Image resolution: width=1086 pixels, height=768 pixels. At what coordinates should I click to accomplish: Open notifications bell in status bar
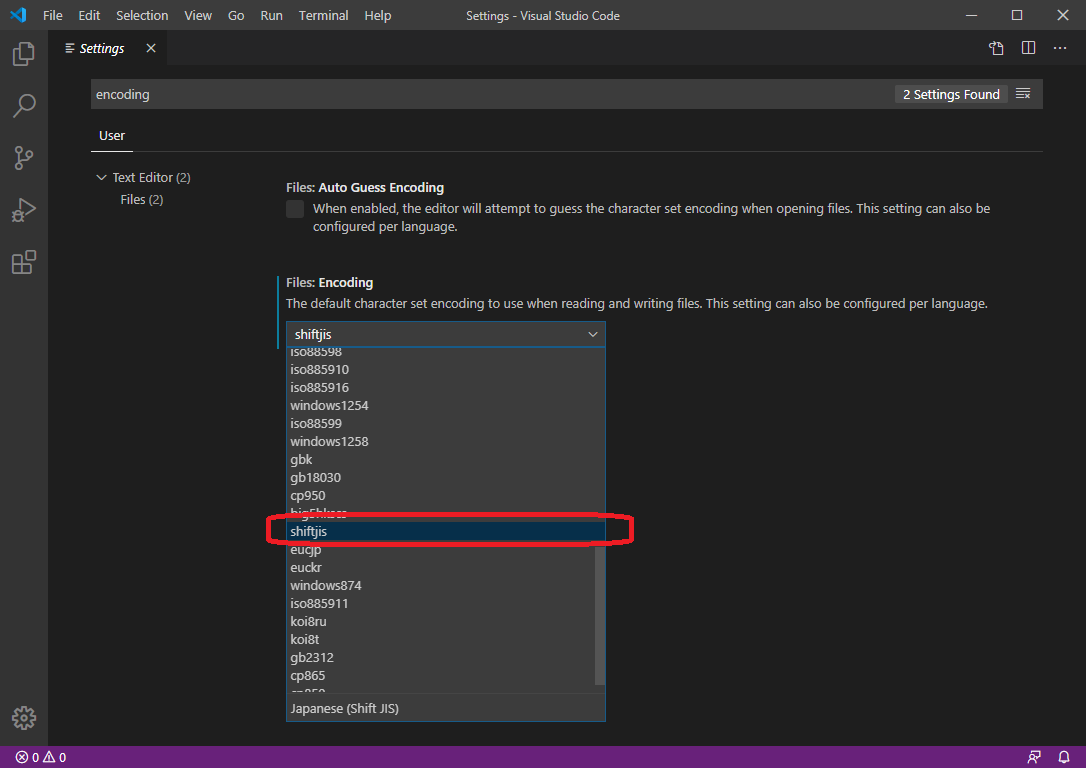point(1065,757)
